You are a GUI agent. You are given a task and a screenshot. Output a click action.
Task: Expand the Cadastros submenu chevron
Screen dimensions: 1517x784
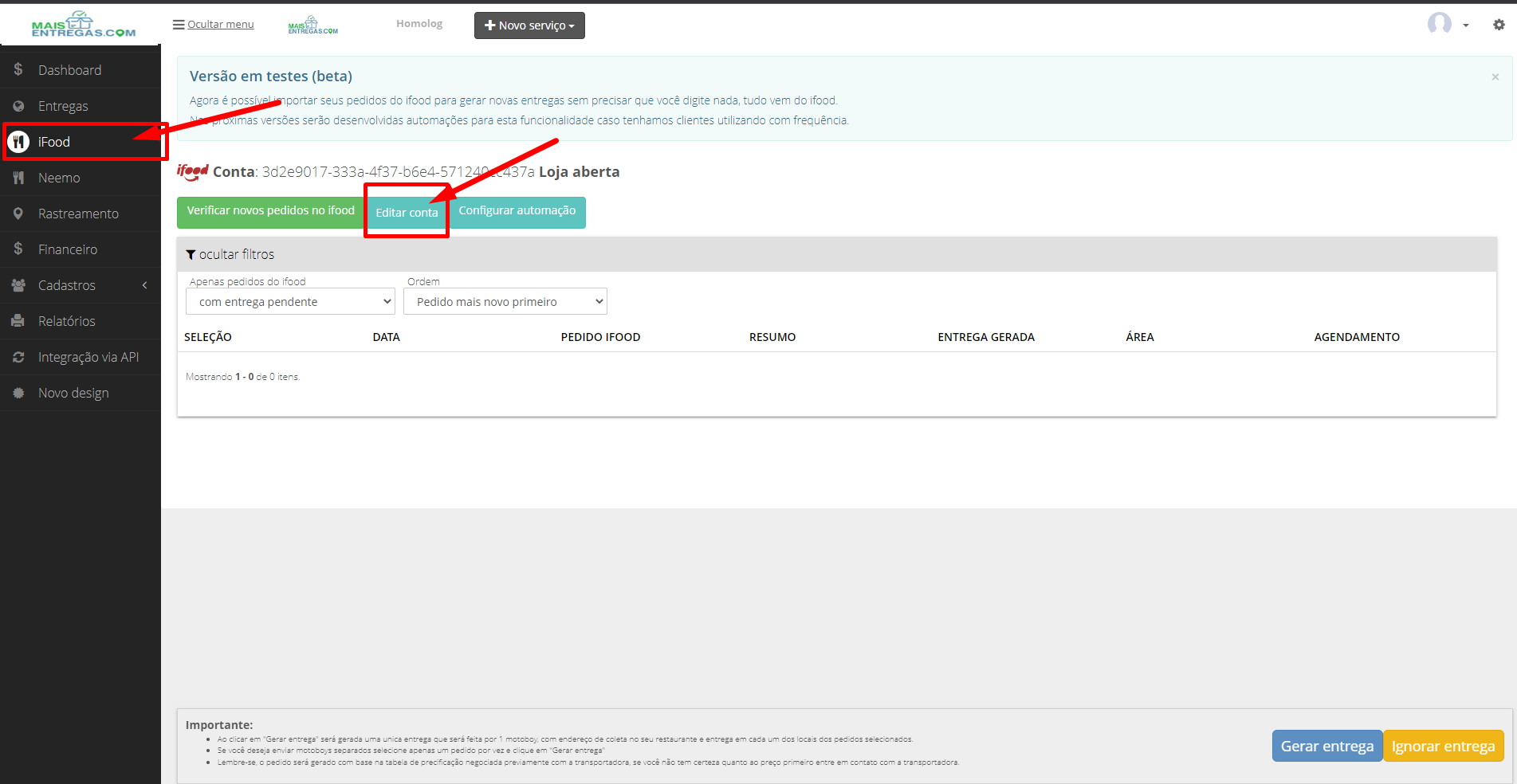(144, 285)
